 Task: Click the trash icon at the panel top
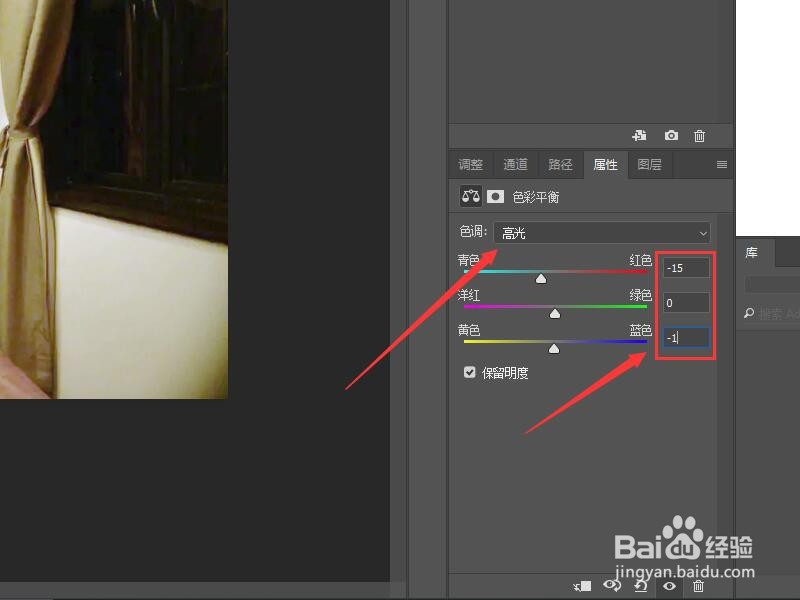698,135
